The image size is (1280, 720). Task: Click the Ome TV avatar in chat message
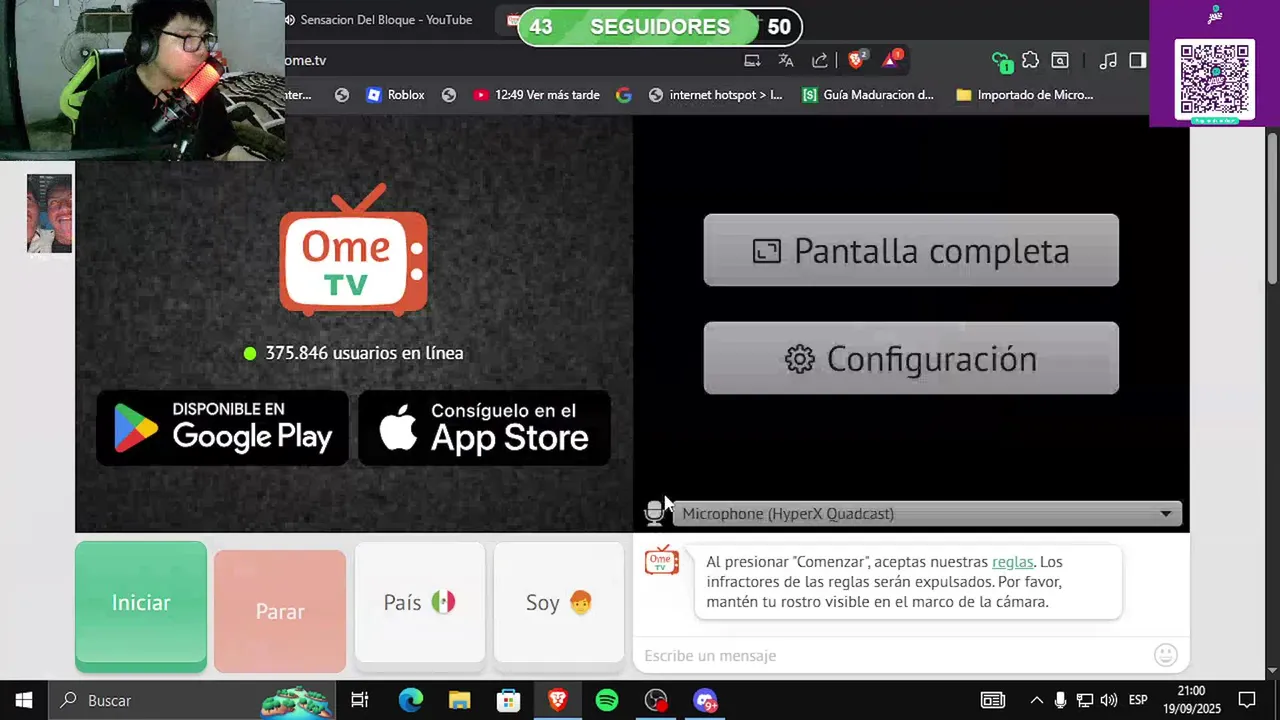point(661,560)
